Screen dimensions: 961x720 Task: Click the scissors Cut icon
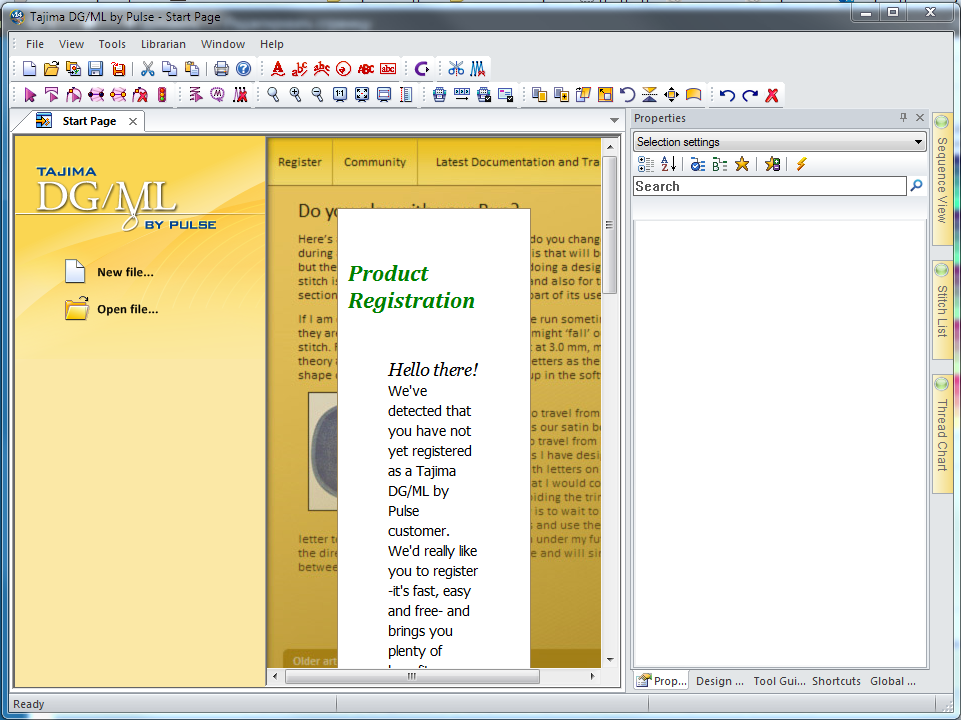click(148, 69)
